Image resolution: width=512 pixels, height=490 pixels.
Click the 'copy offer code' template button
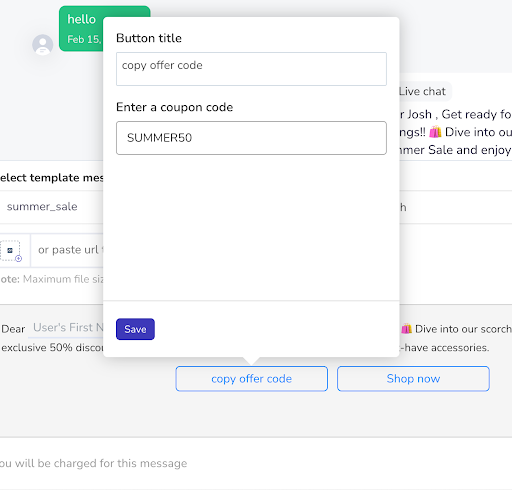click(252, 379)
